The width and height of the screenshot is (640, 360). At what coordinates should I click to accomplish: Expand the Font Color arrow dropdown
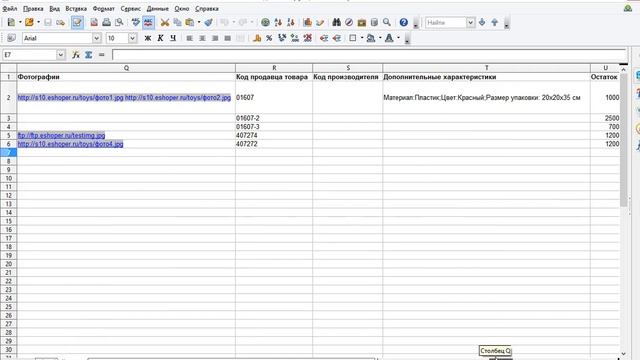tap(398, 38)
